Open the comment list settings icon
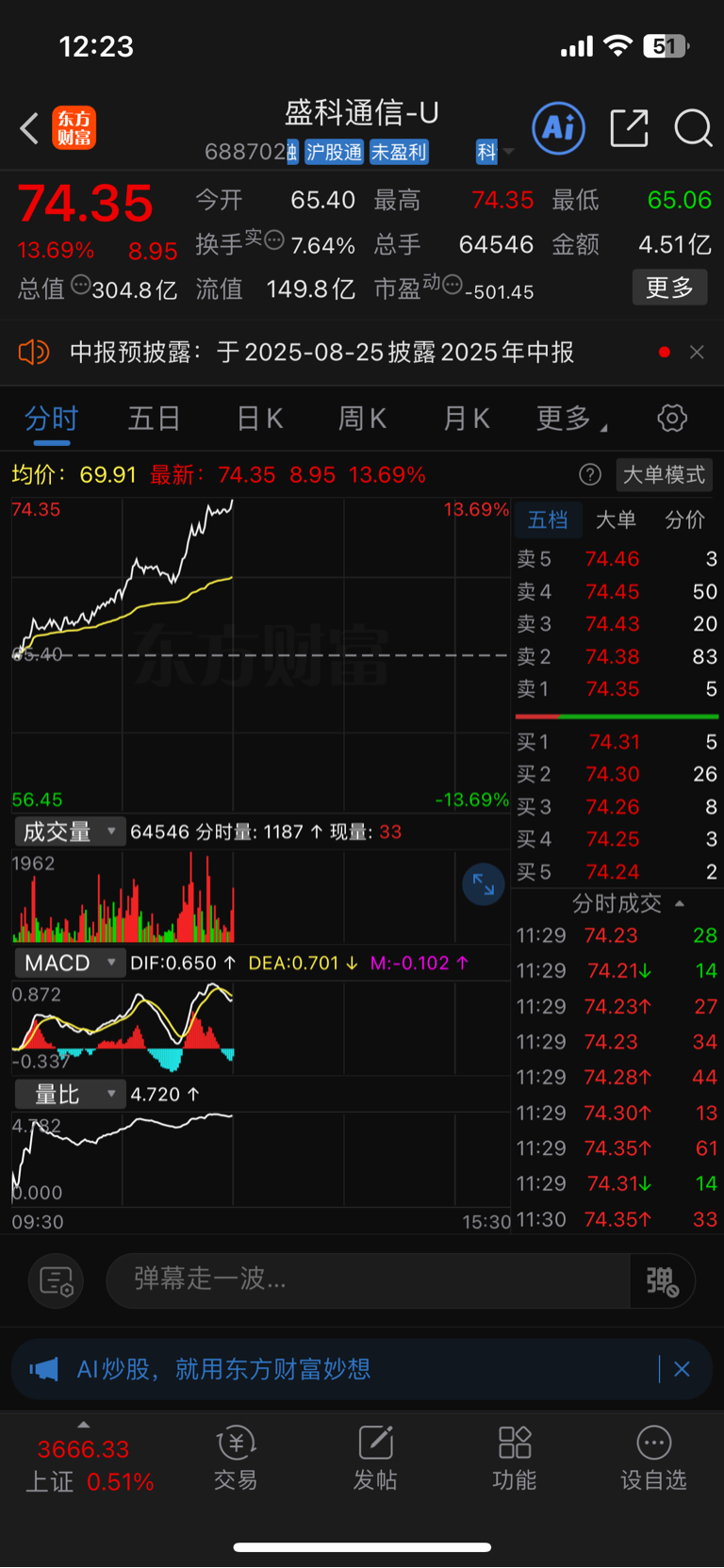 (x=57, y=1280)
